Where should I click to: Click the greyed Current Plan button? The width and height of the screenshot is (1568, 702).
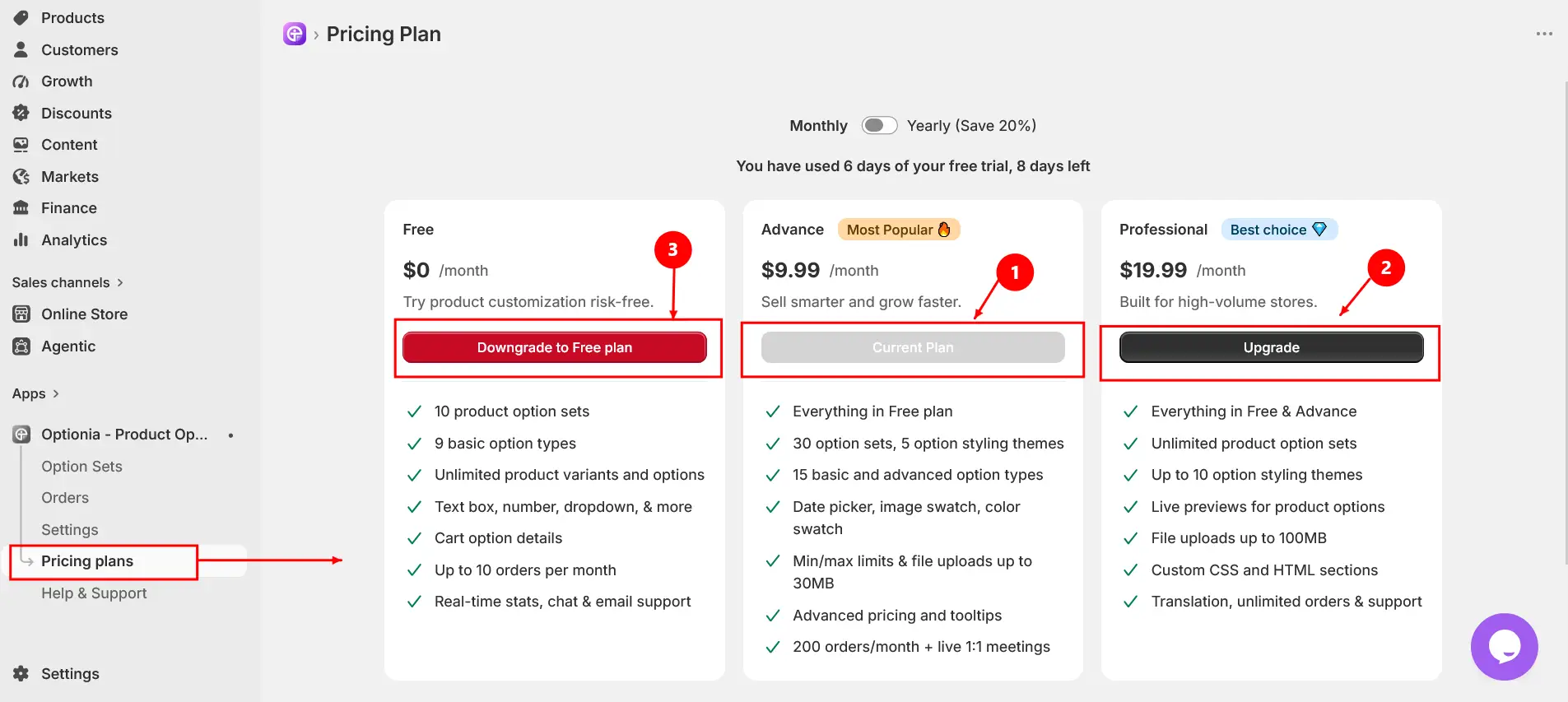913,347
